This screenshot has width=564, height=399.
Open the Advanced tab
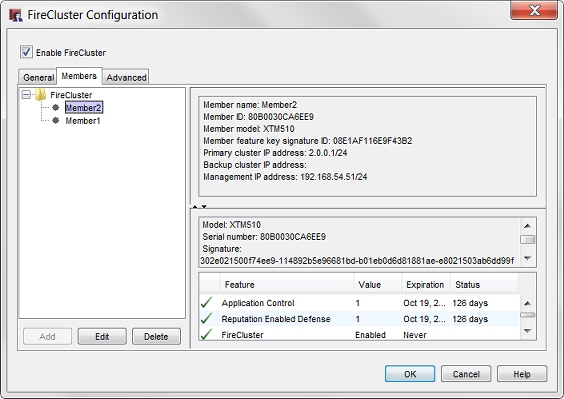click(x=126, y=77)
